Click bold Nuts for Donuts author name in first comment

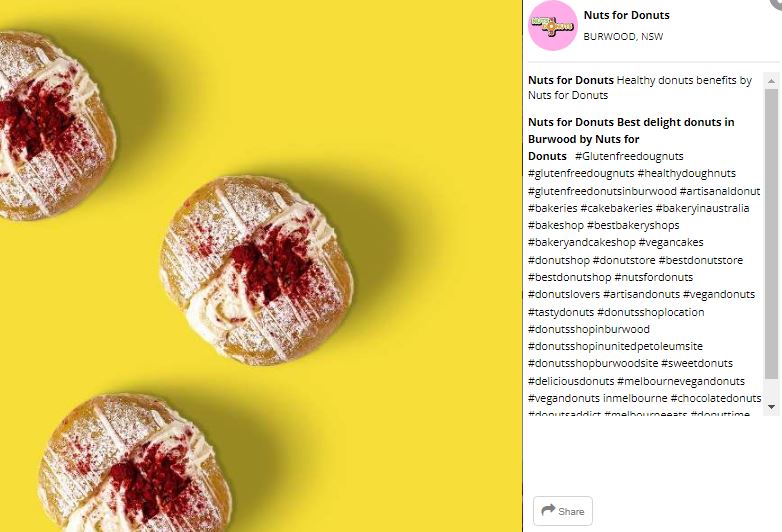571,80
